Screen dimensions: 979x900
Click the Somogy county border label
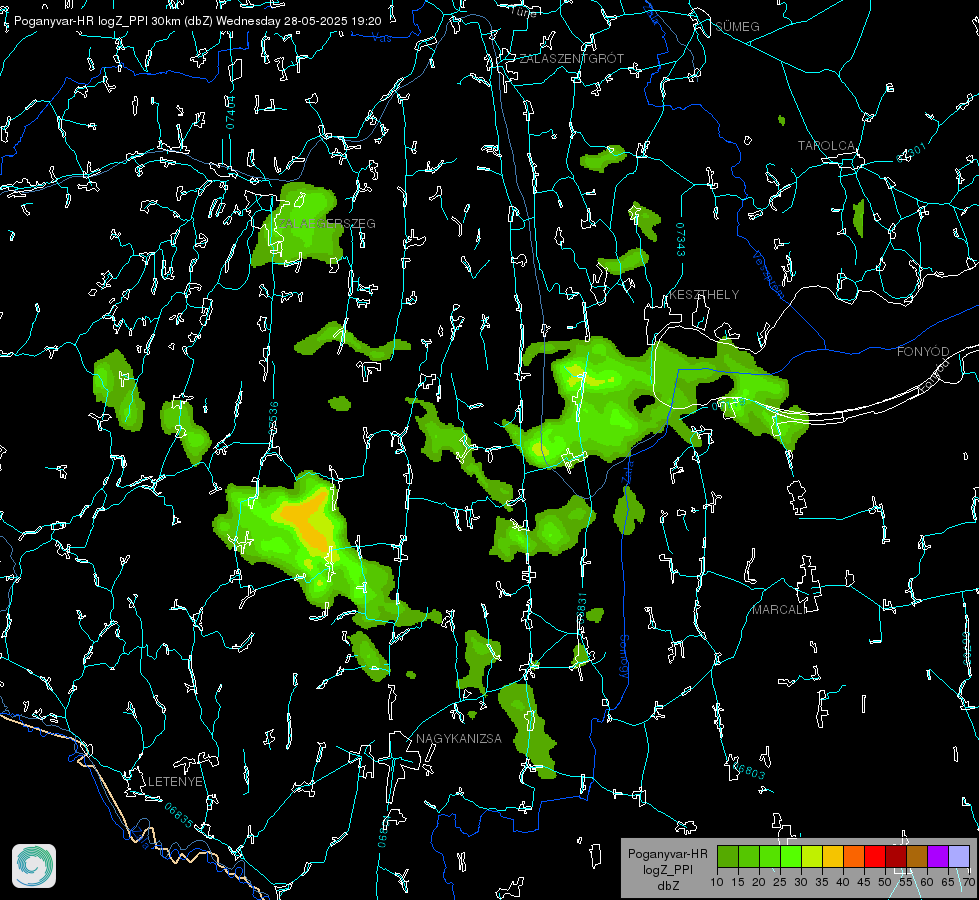[624, 658]
